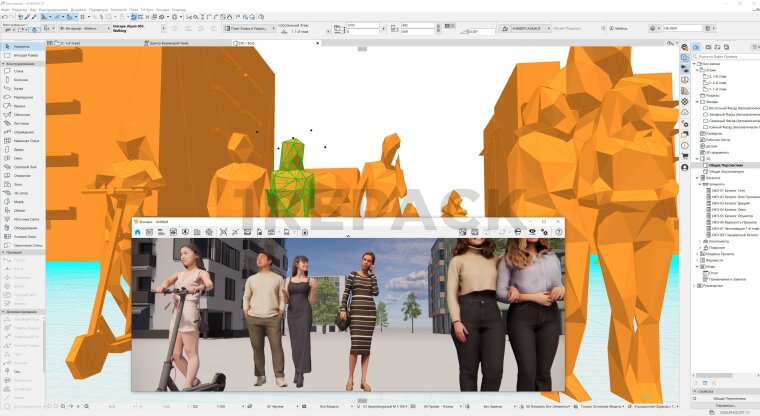Select the Колонна (Column) tool
The image size is (760, 416).
coord(21,81)
